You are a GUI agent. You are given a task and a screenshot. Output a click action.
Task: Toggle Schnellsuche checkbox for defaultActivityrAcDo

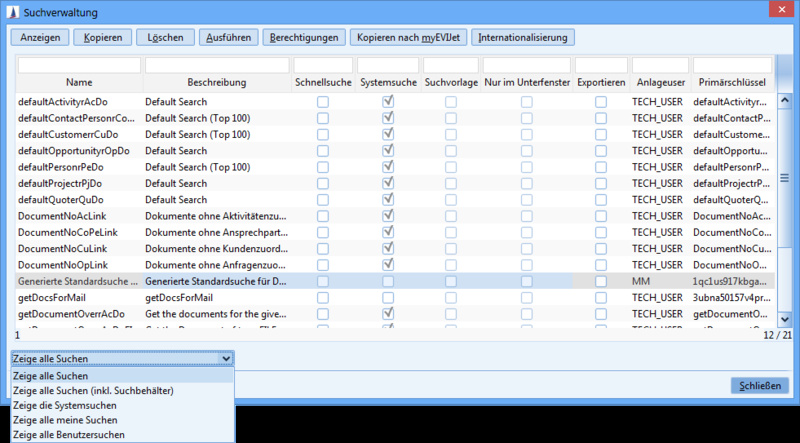(x=323, y=101)
